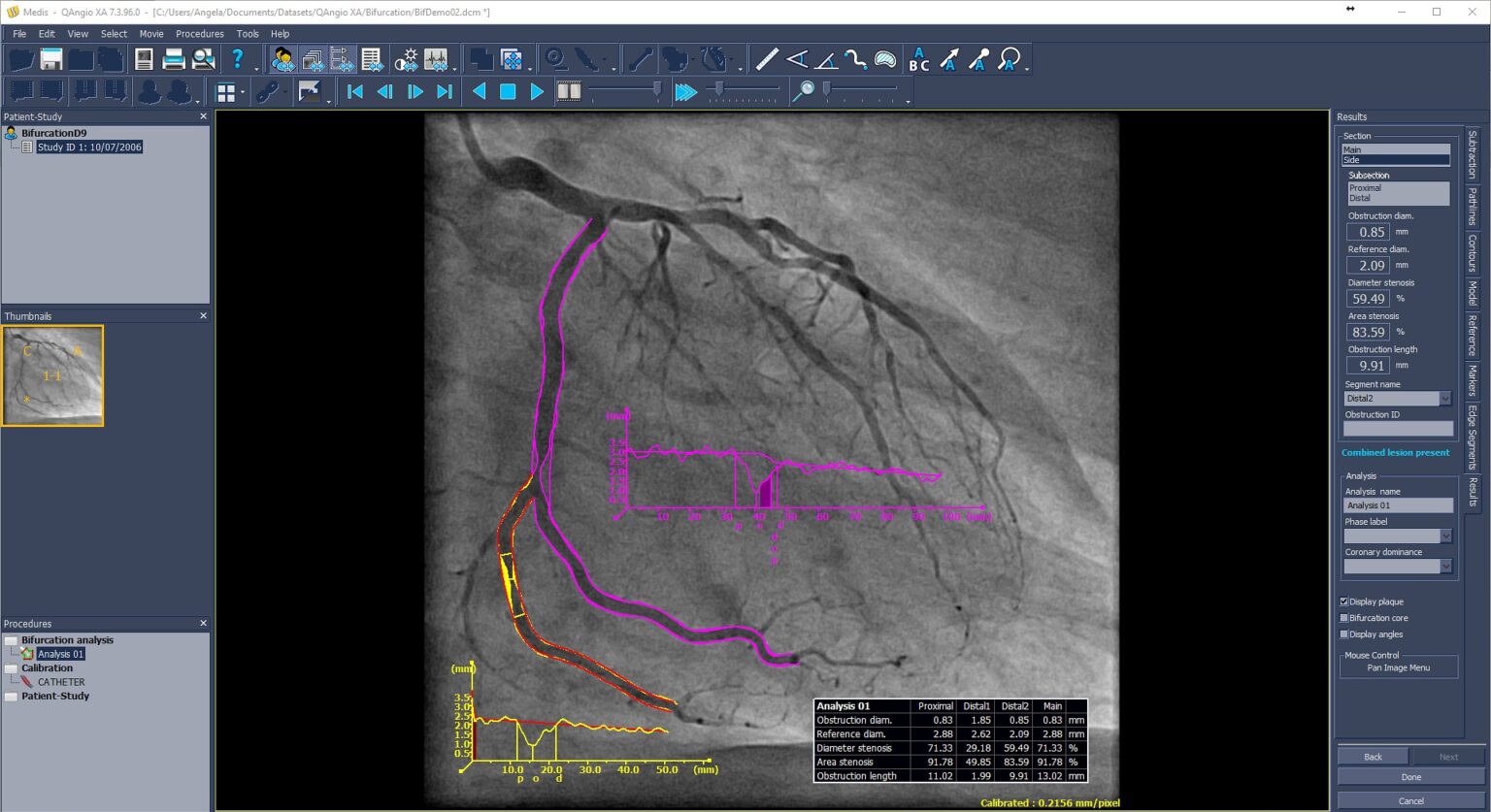
Task: Click the Done button
Action: 1410,777
